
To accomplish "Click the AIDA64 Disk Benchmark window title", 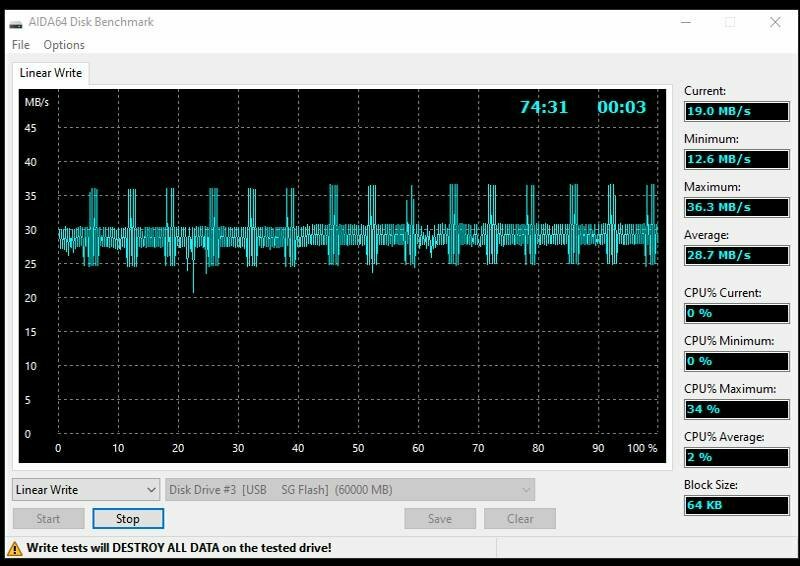I will coord(91,22).
